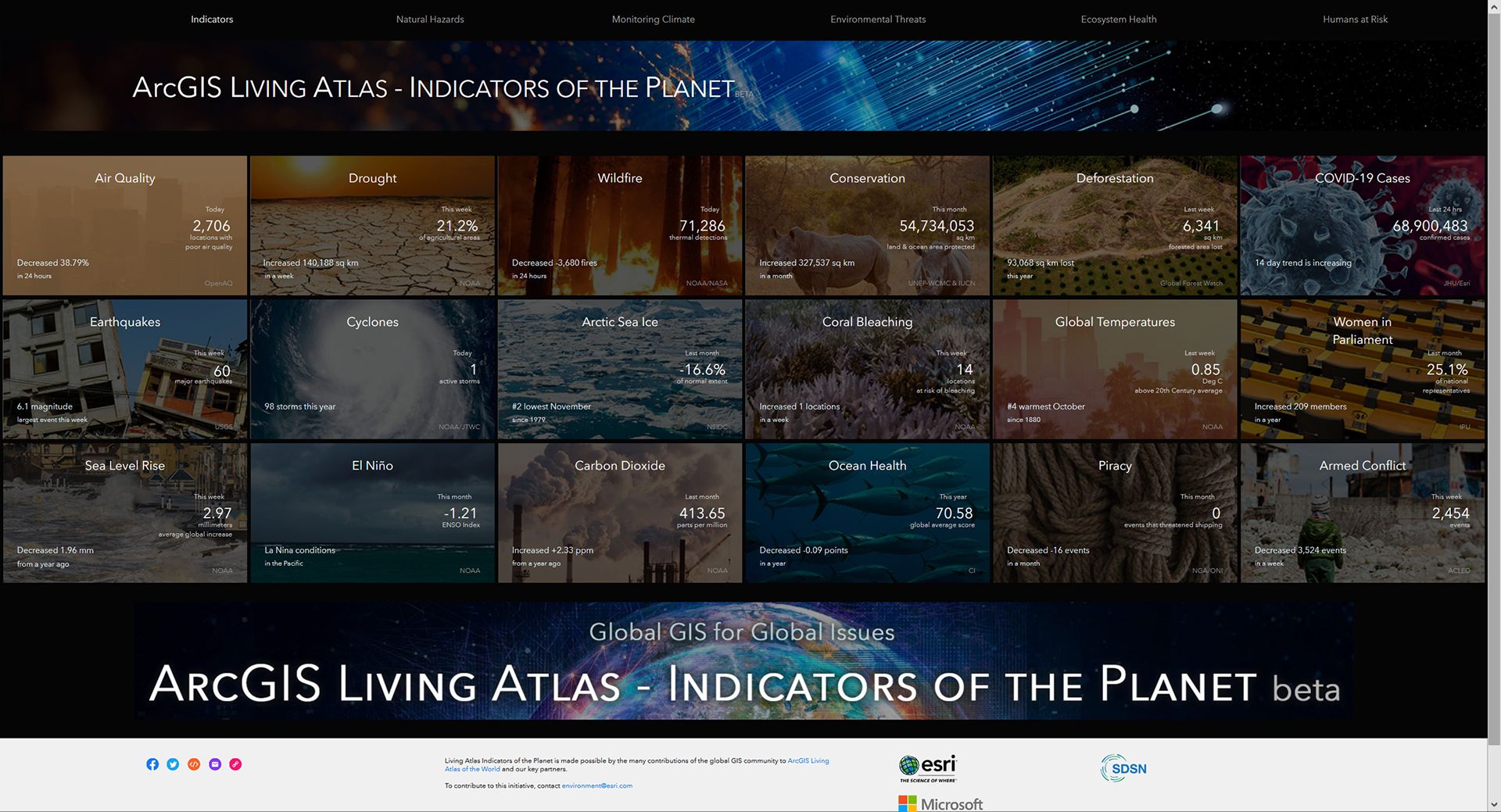Click the Microsoft logo
1501x812 pixels.
pos(941,803)
